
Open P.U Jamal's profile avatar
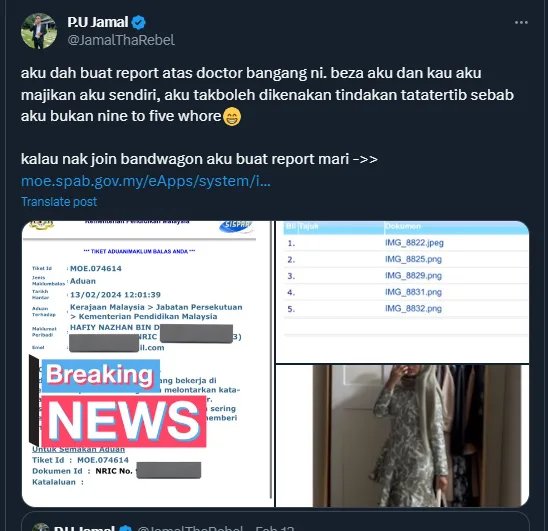pos(39,31)
